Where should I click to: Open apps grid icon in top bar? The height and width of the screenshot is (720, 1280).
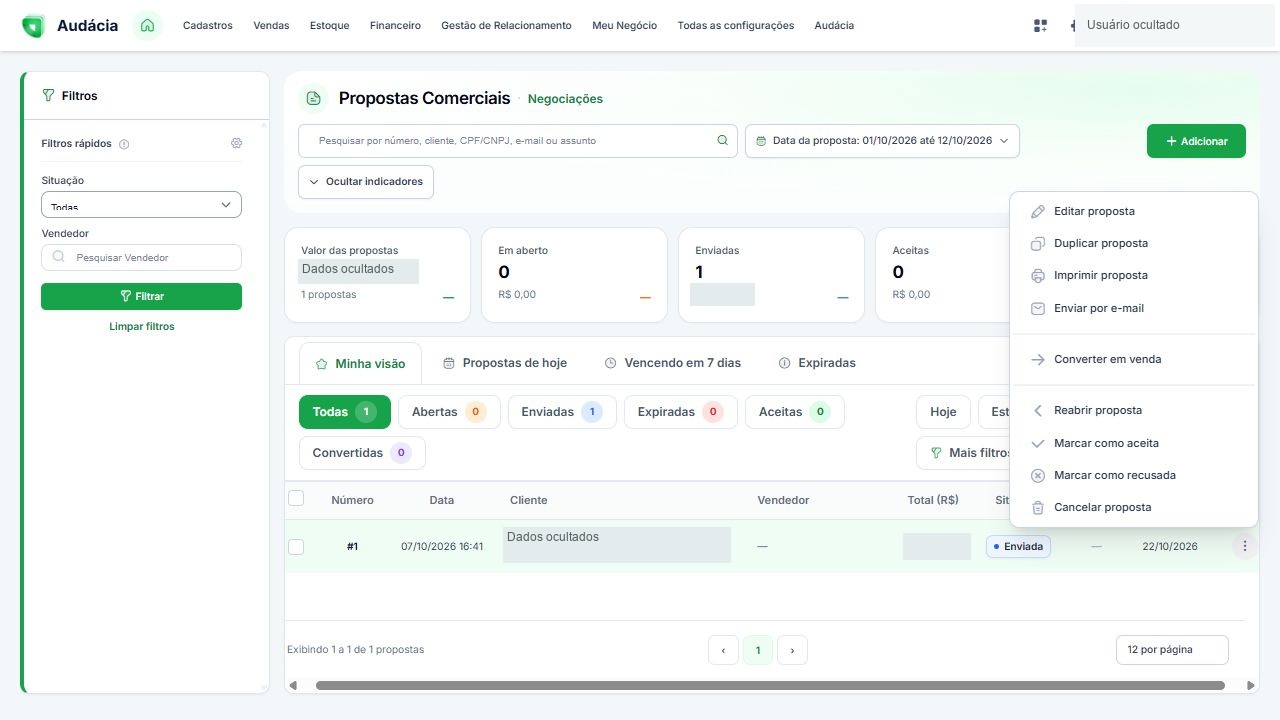(1040, 26)
